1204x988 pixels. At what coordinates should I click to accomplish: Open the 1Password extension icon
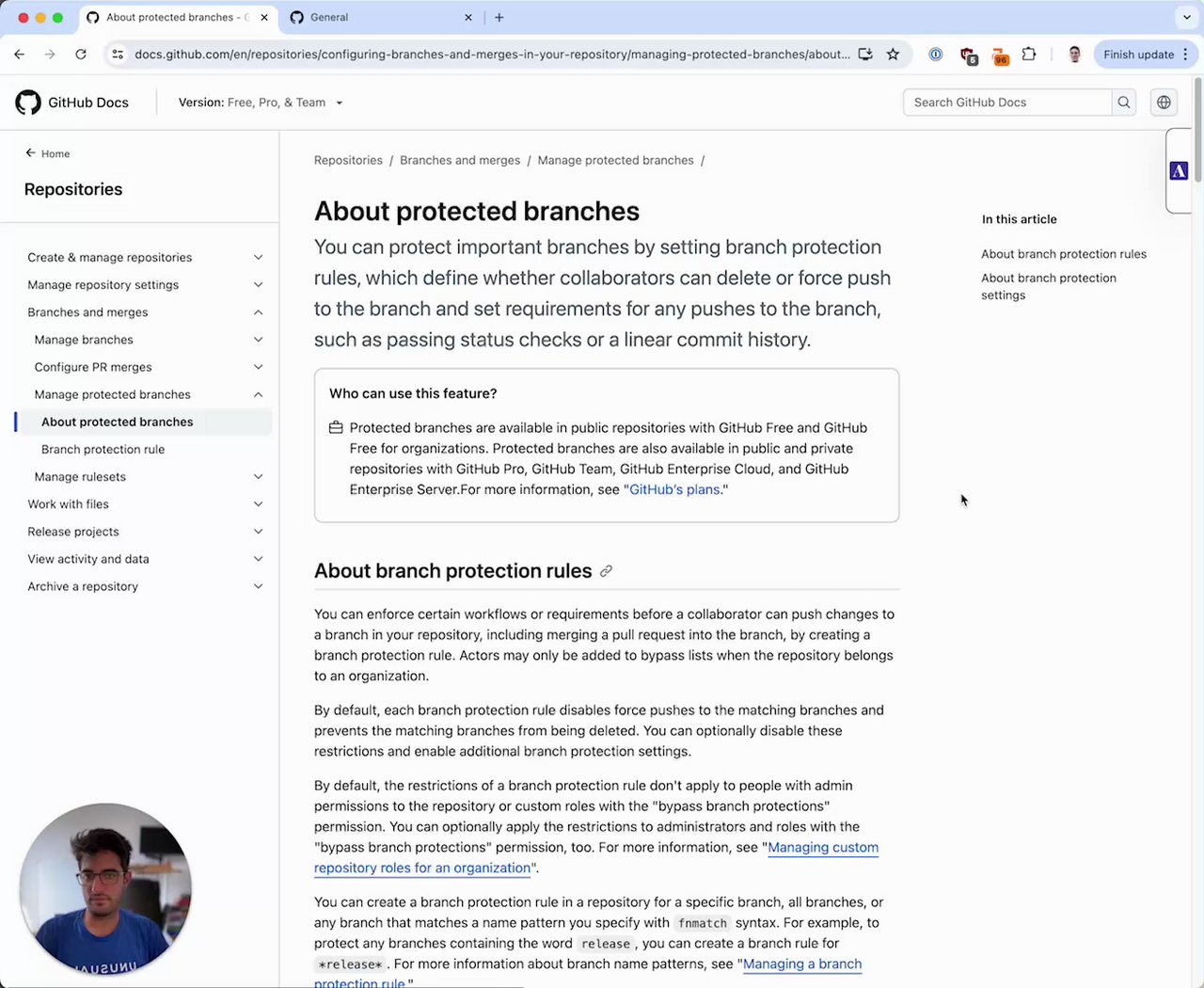(936, 55)
